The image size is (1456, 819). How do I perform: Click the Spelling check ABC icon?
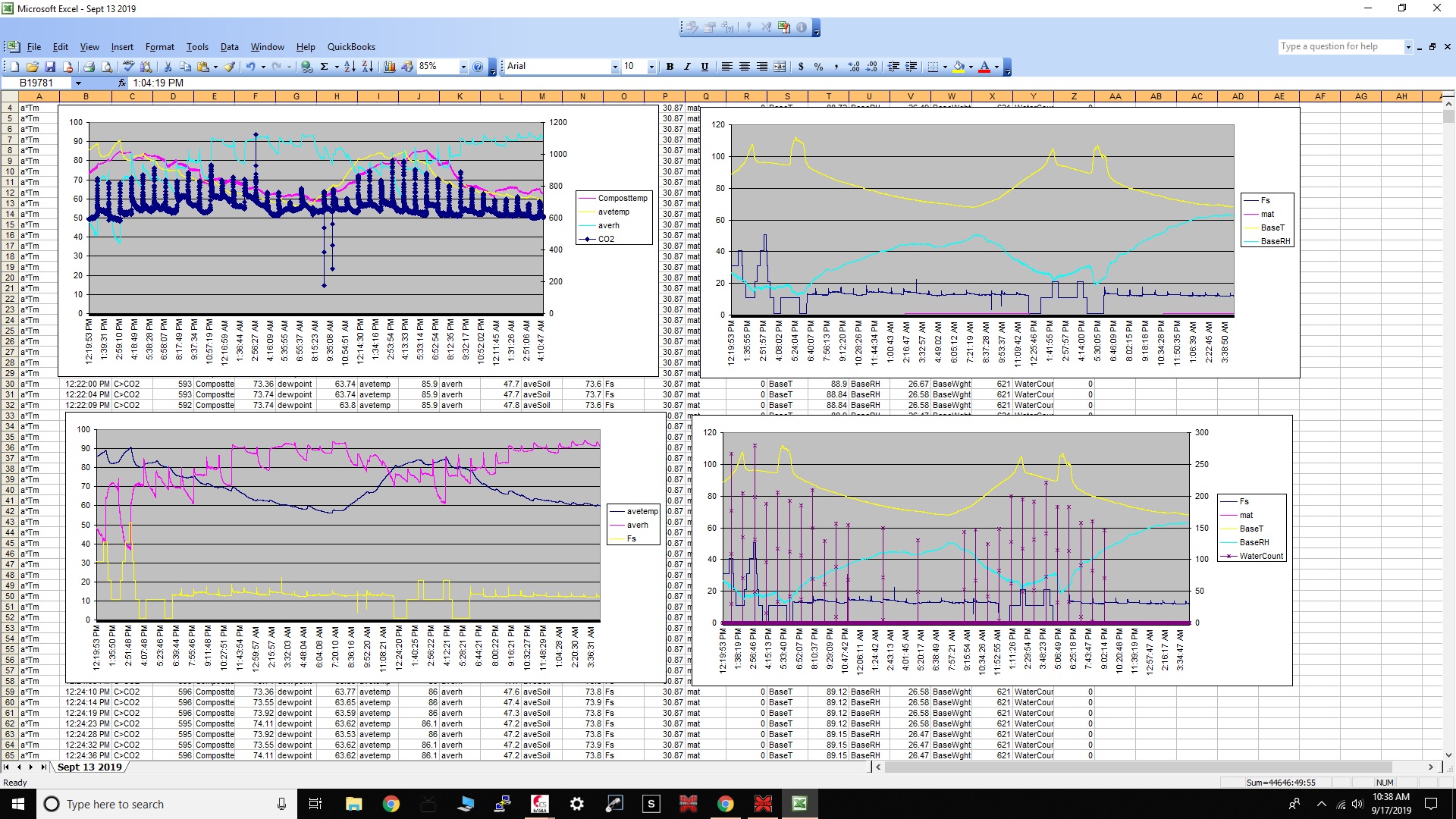coord(128,67)
